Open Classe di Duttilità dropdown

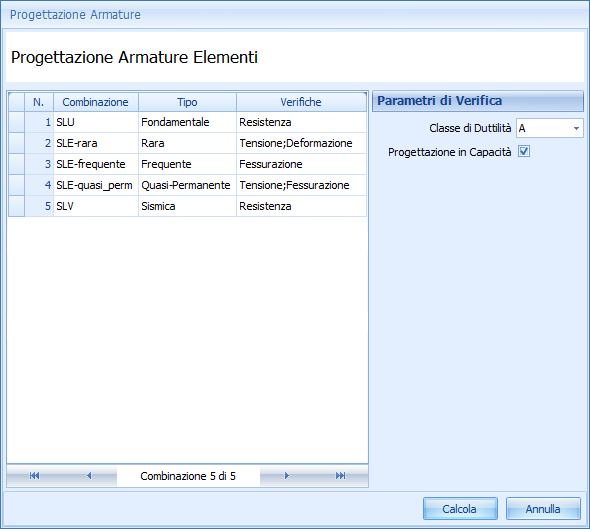[576, 128]
